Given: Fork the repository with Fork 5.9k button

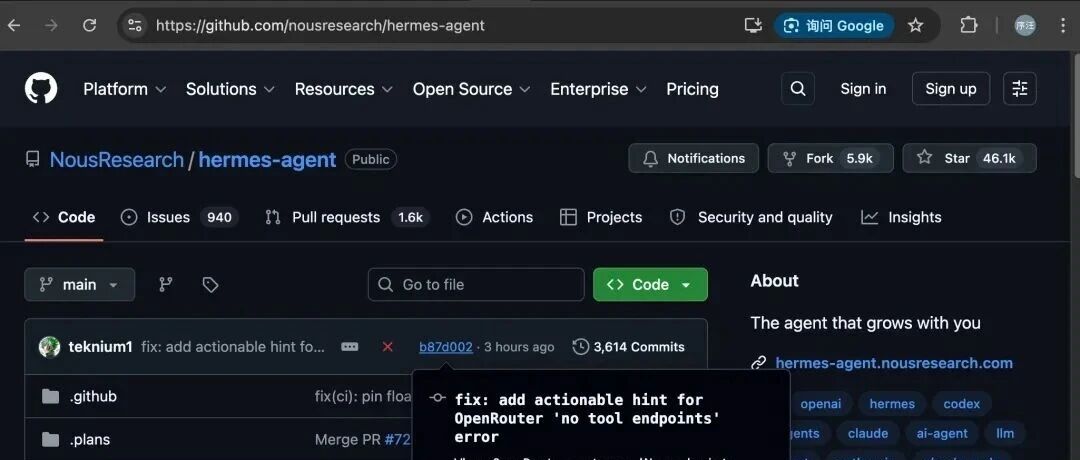Looking at the screenshot, I should [831, 158].
